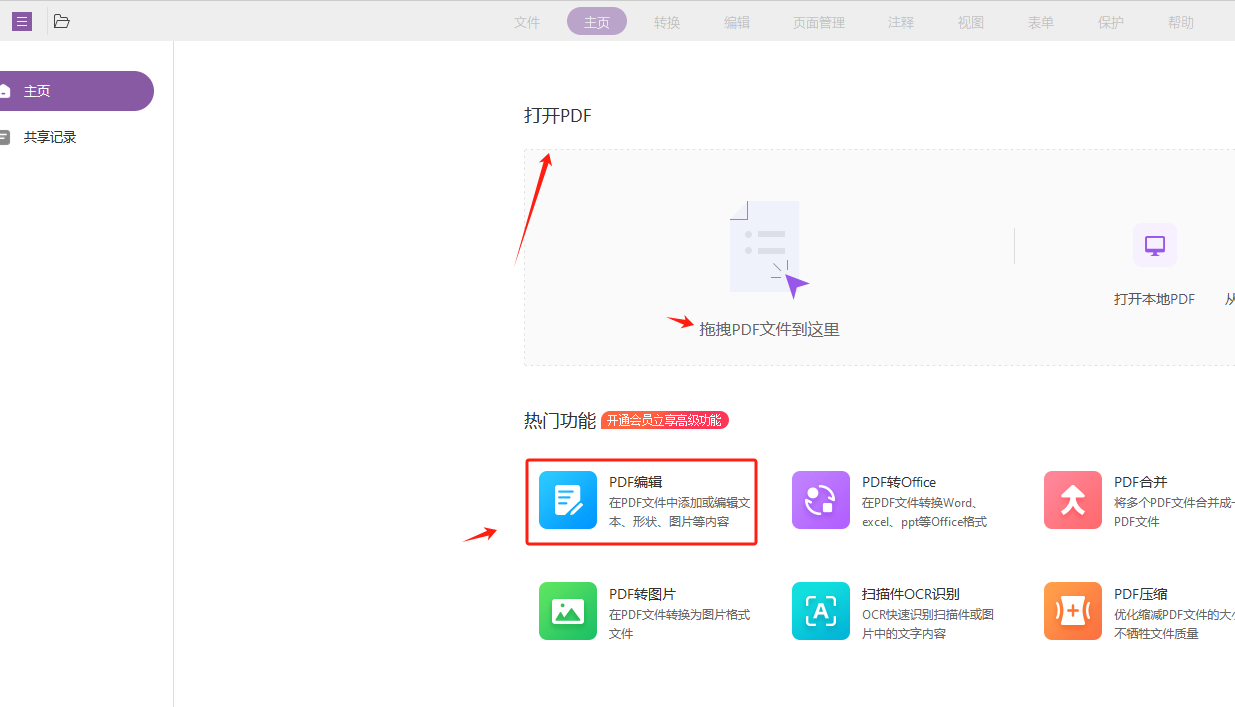Click the PDF合并 merge icon
The width and height of the screenshot is (1235, 707).
click(1072, 500)
